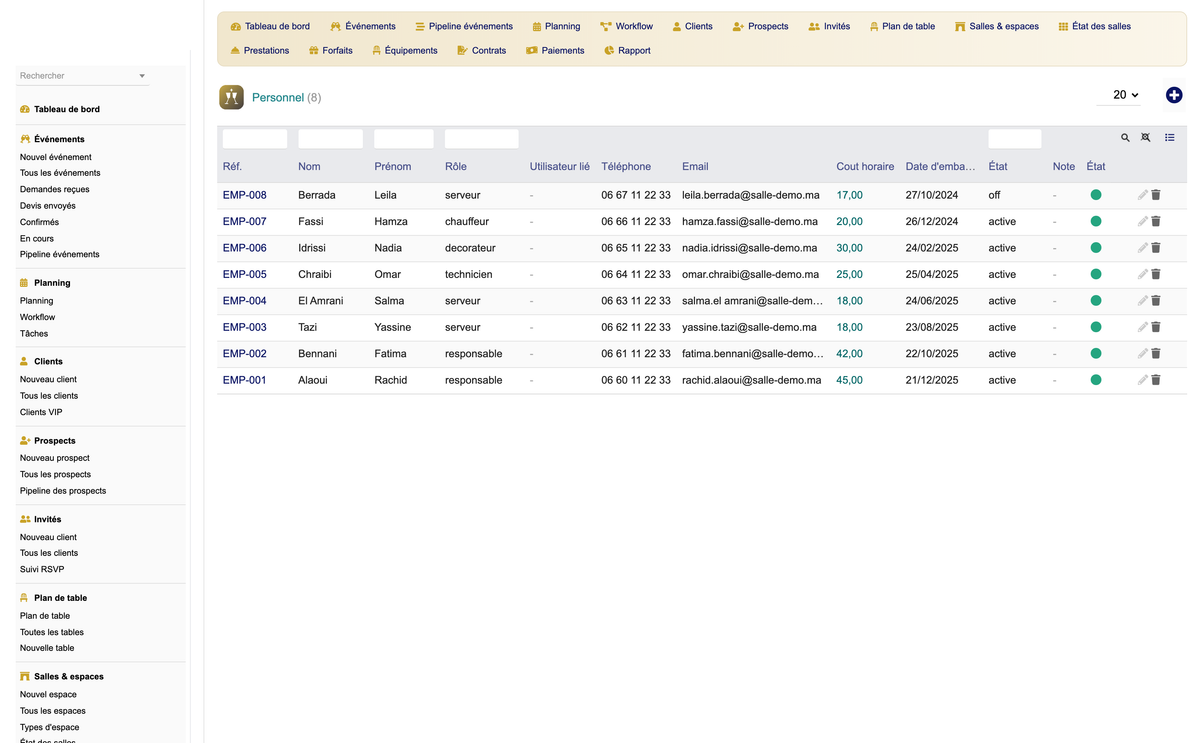
Task: Click the Nom filter input field
Action: 330,139
